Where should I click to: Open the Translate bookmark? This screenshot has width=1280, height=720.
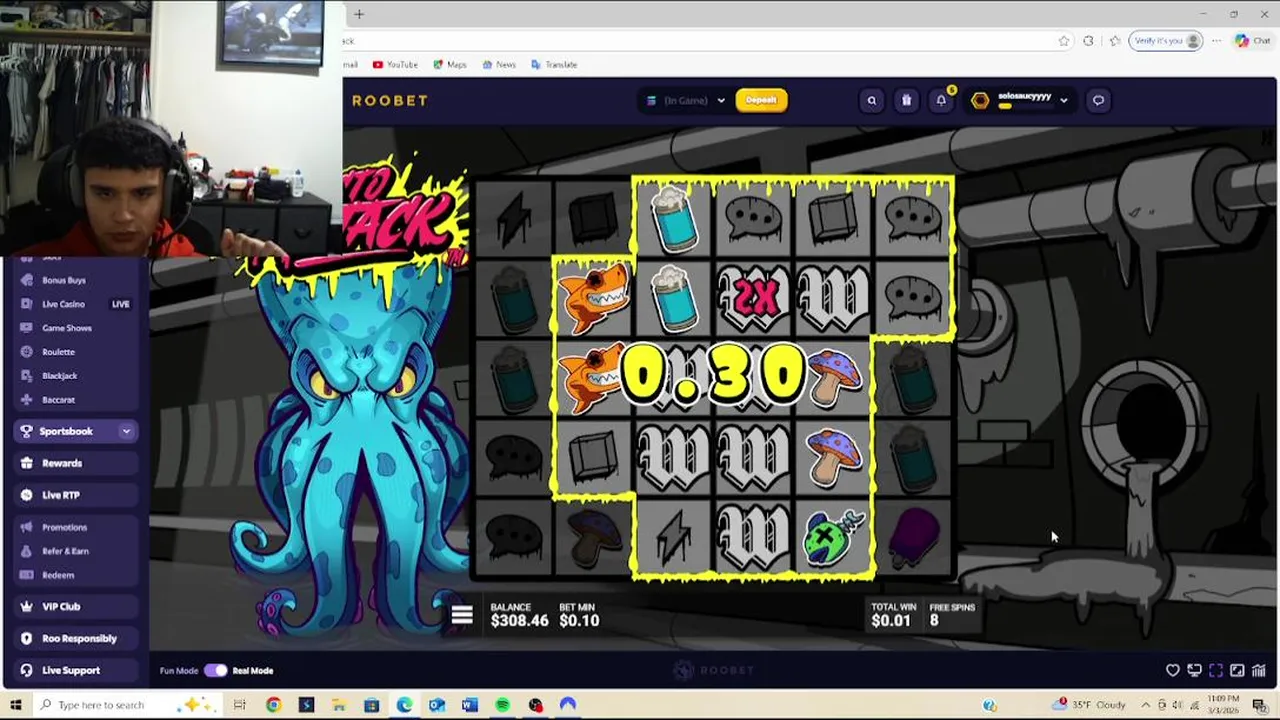tap(554, 64)
